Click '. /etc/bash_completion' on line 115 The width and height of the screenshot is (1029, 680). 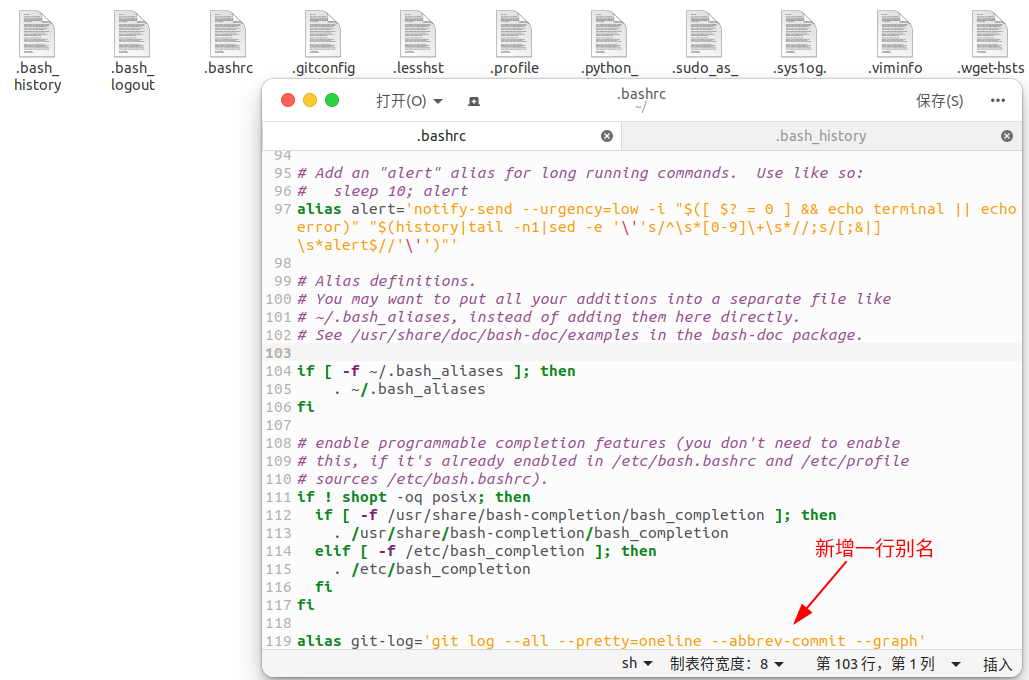[431, 569]
